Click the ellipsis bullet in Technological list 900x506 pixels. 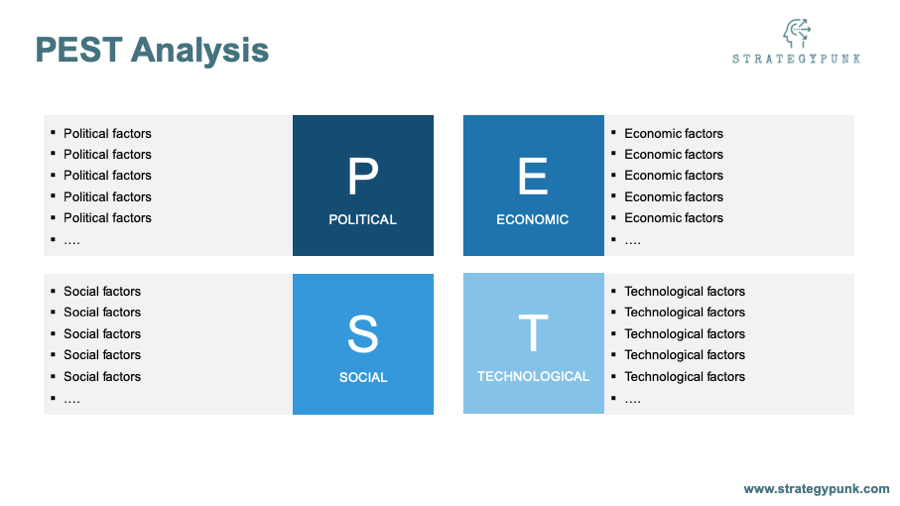633,399
